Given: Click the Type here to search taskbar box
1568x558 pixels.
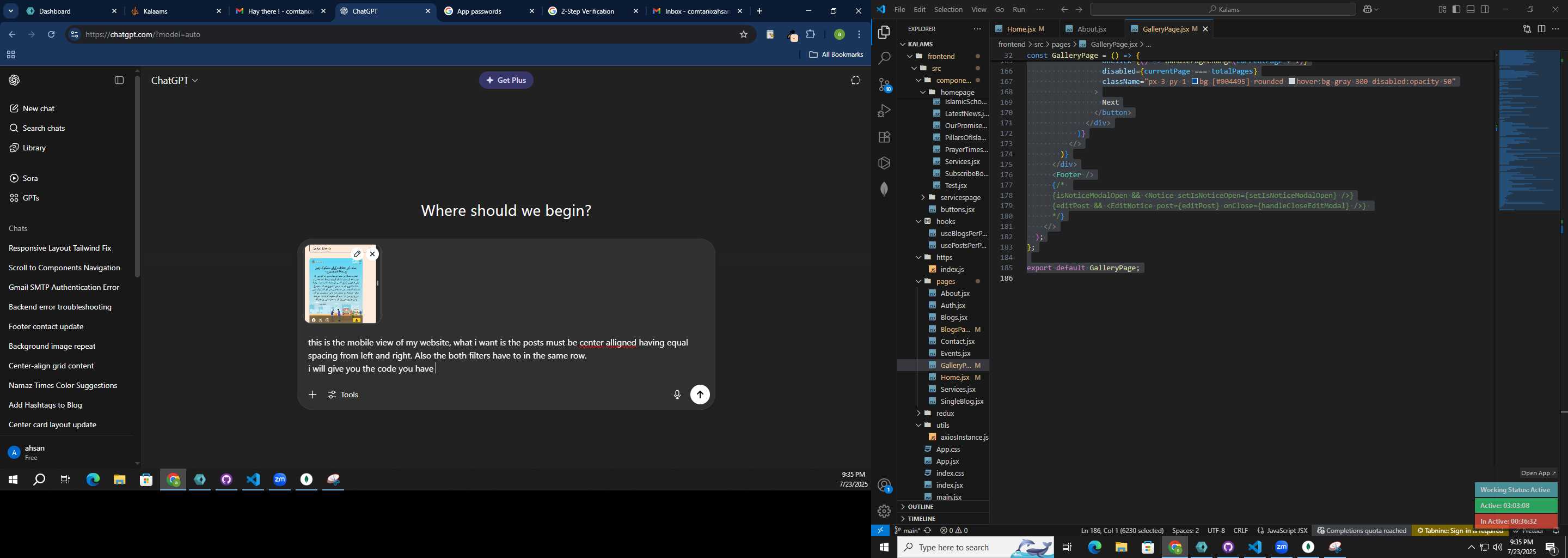Looking at the screenshot, I should (975, 547).
